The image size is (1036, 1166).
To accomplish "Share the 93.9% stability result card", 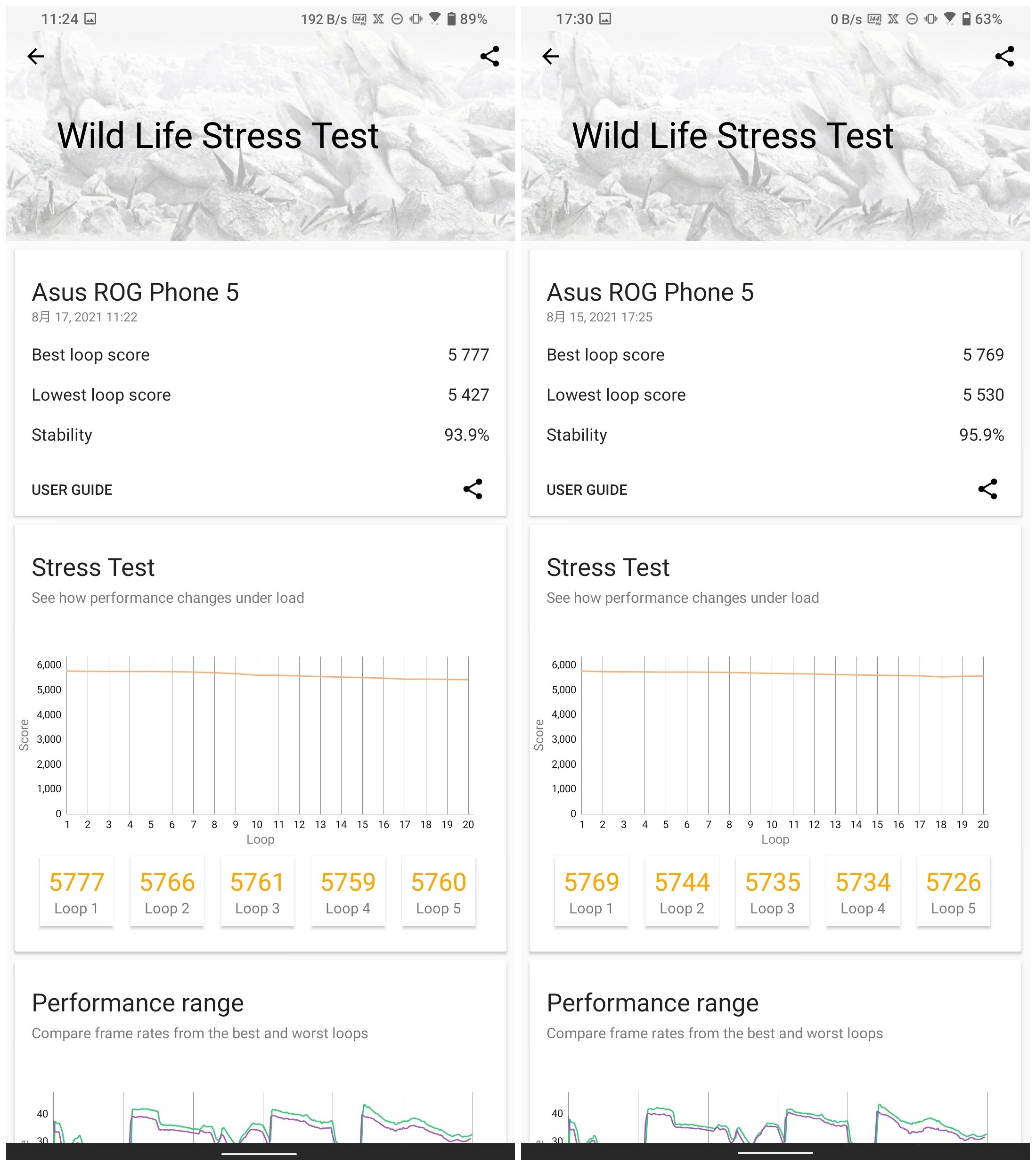I will point(473,489).
